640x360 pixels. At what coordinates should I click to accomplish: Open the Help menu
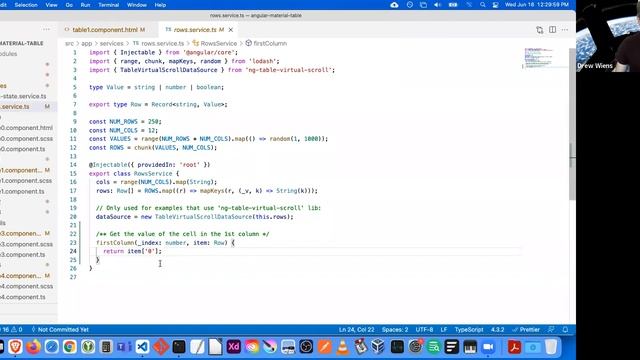160,5
